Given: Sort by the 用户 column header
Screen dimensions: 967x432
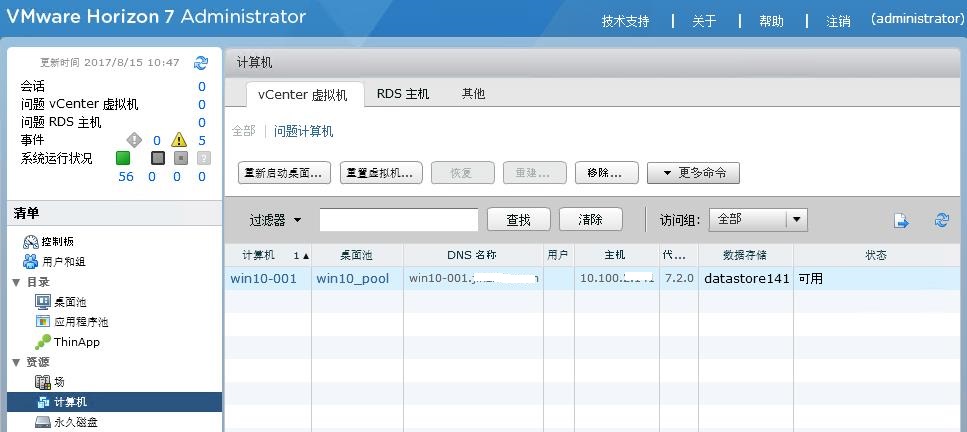Looking at the screenshot, I should pos(558,255).
